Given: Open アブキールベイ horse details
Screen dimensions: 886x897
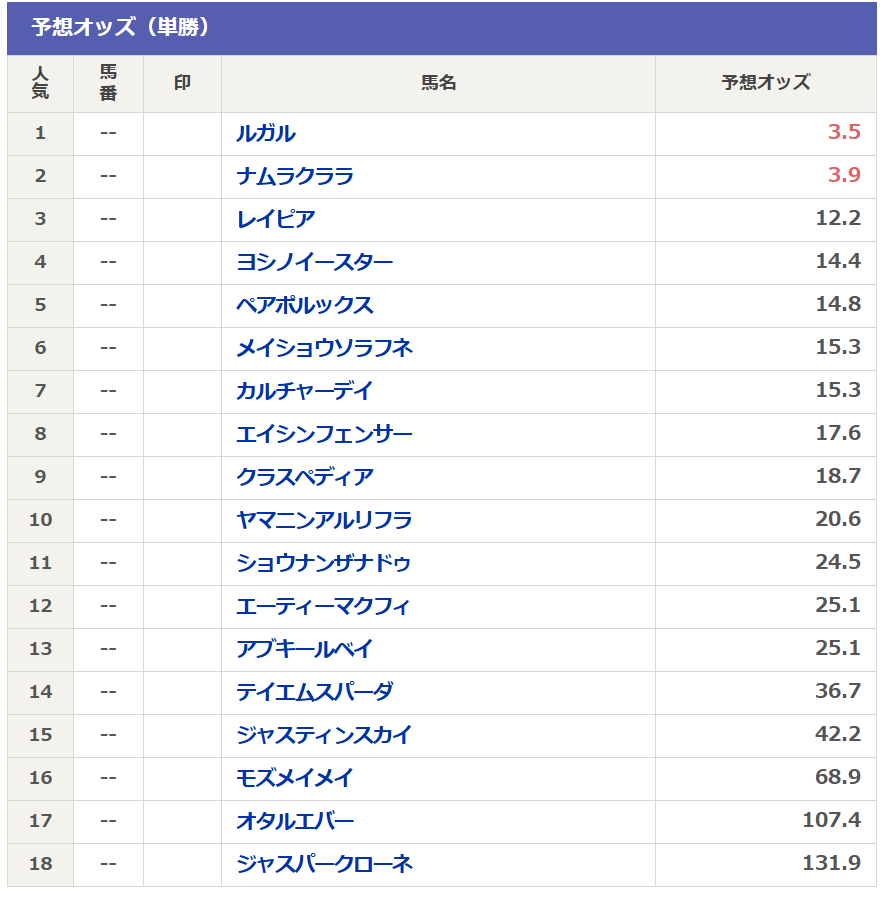Looking at the screenshot, I should [x=305, y=649].
